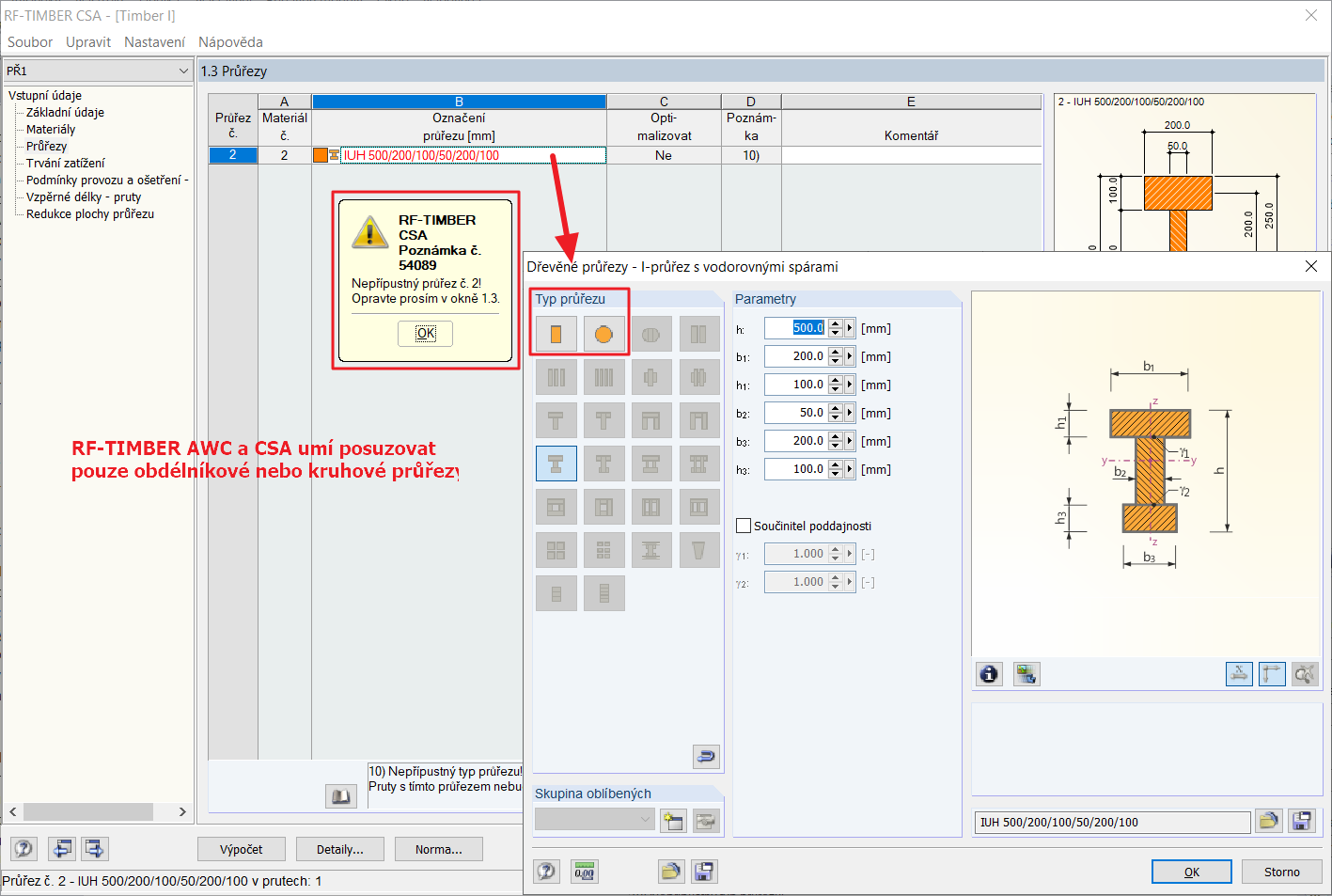Click the open folder icon in dialog bottom bar
1332x896 pixels.
(x=671, y=872)
